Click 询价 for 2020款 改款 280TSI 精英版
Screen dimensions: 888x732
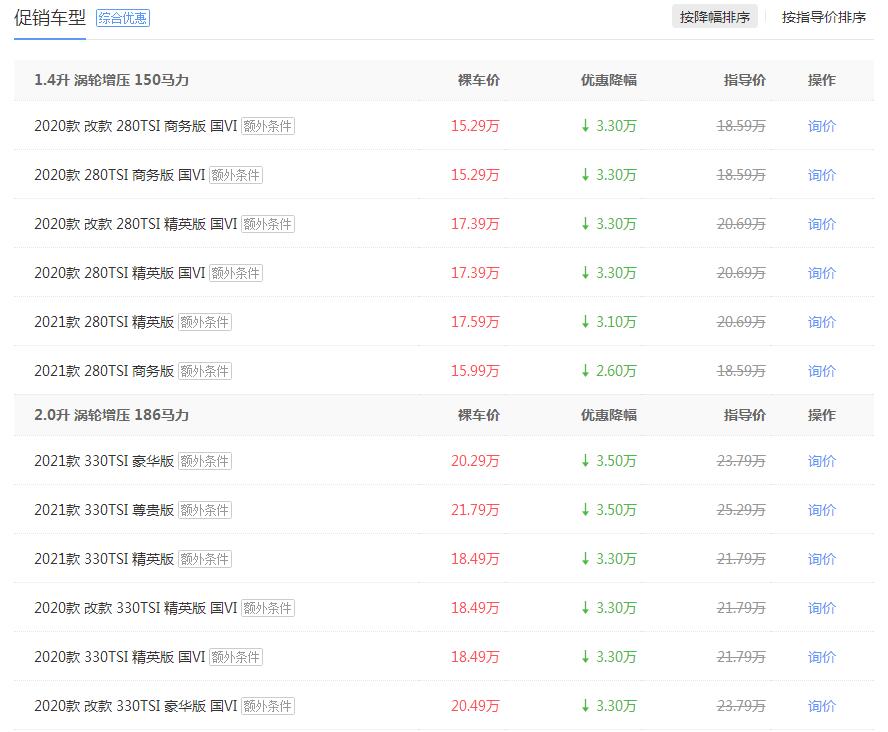(x=822, y=224)
